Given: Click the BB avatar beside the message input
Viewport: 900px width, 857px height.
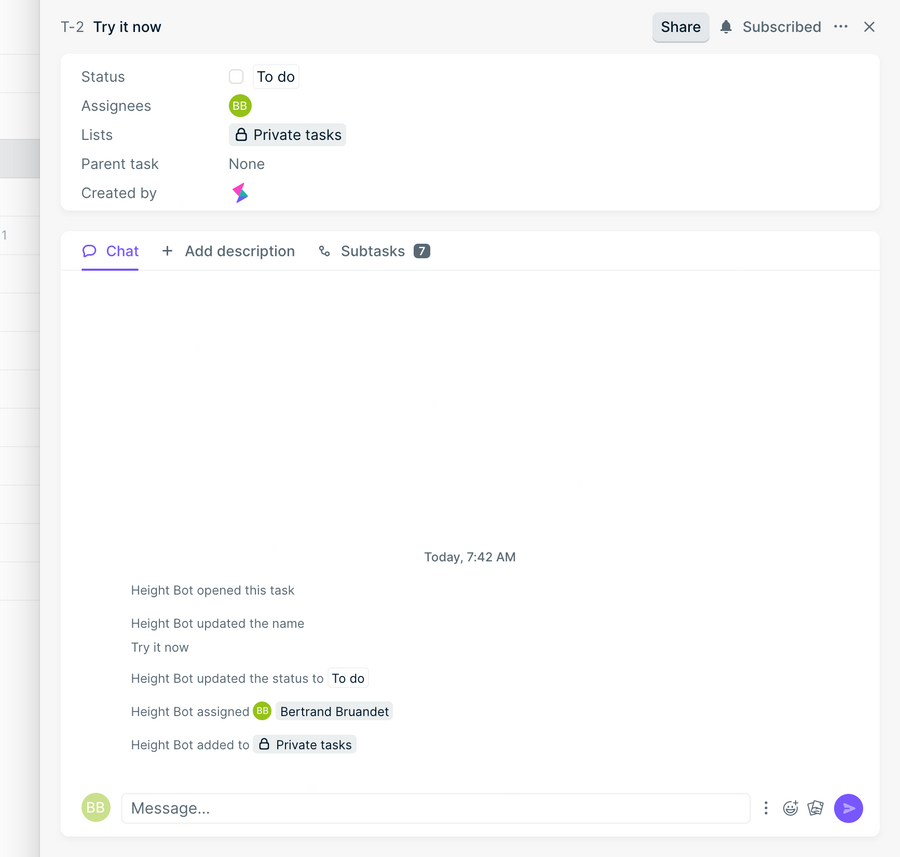Looking at the screenshot, I should (95, 808).
